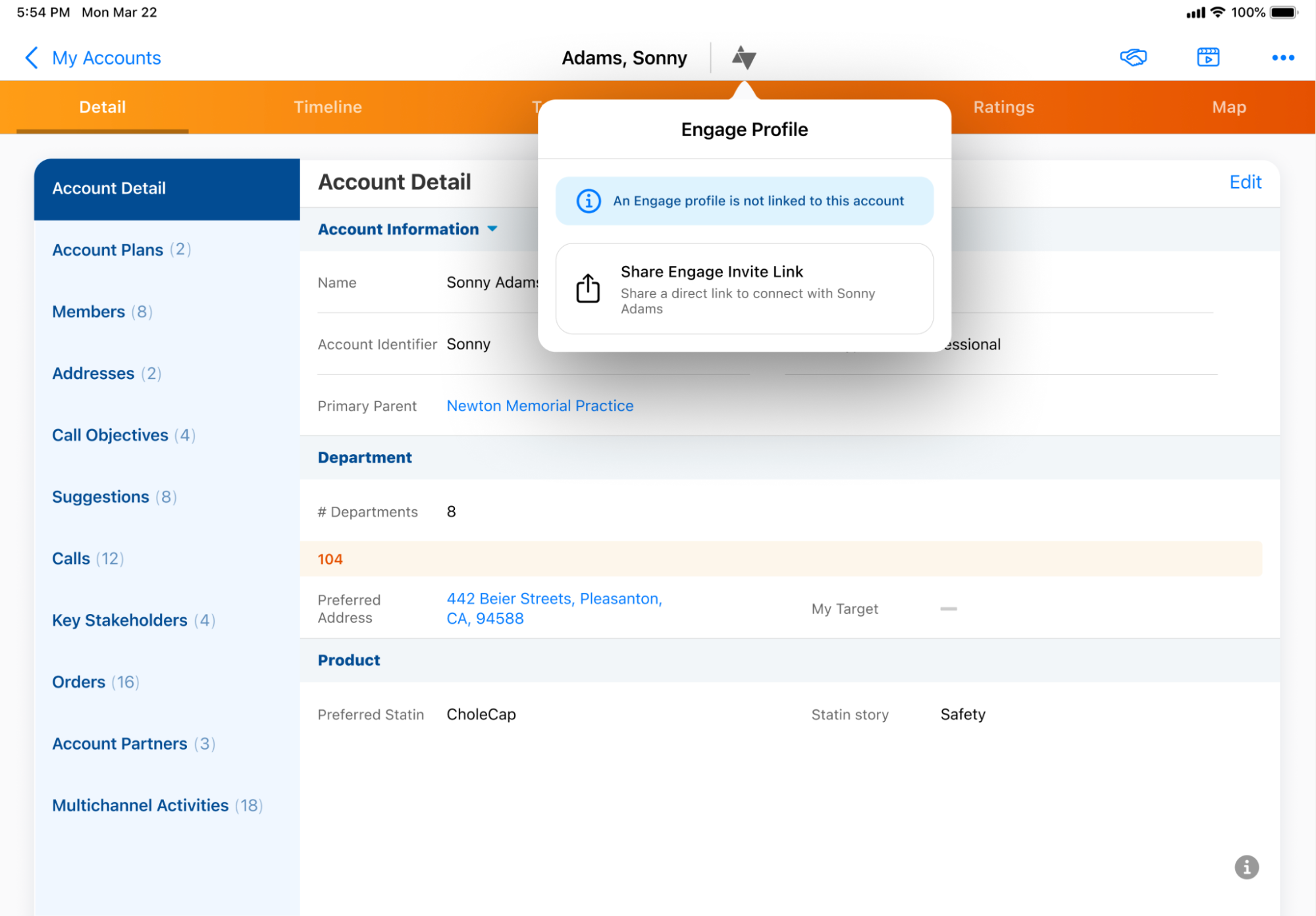Tap the gray info button at bottom right

pyautogui.click(x=1246, y=867)
